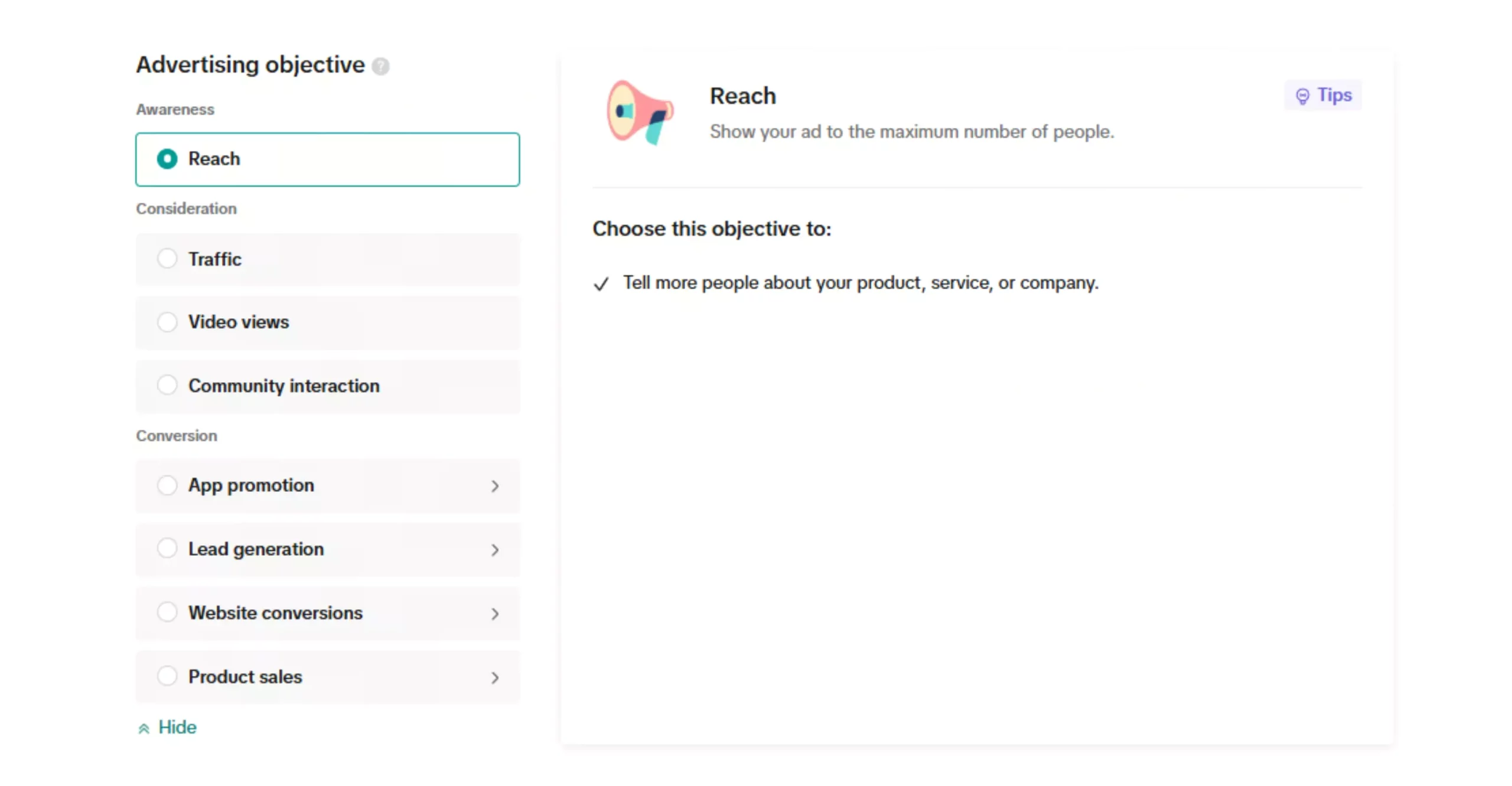1512x786 pixels.
Task: Collapse the objectives list with Hide
Action: tap(177, 728)
